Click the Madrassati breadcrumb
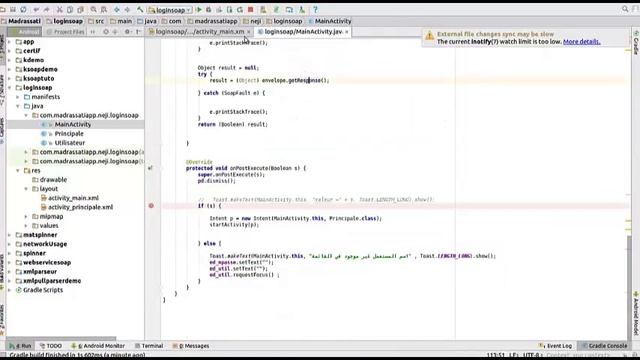640x360 pixels. pyautogui.click(x=21, y=21)
